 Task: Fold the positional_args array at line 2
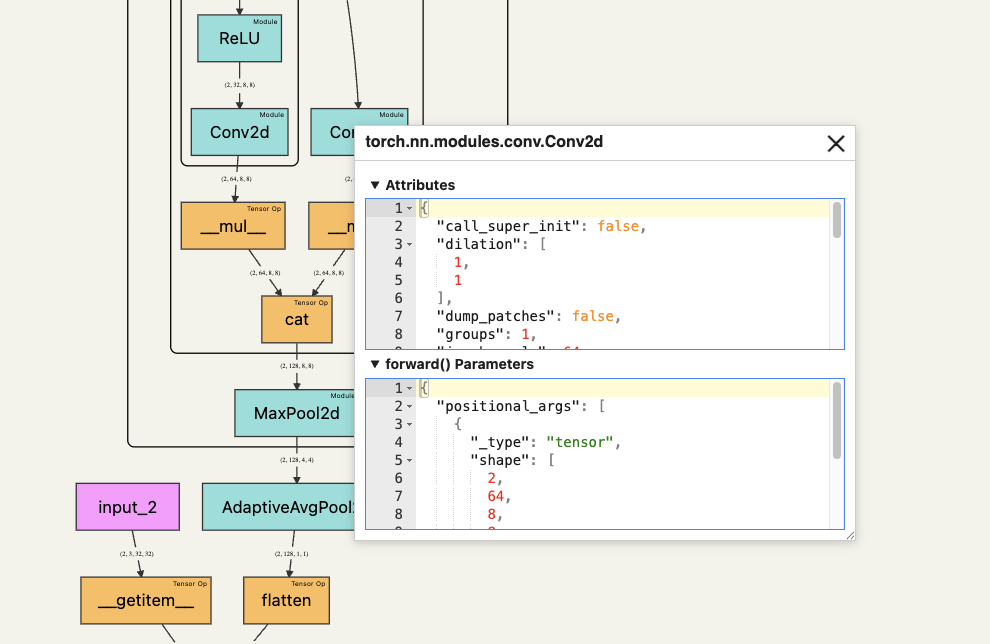click(x=410, y=407)
